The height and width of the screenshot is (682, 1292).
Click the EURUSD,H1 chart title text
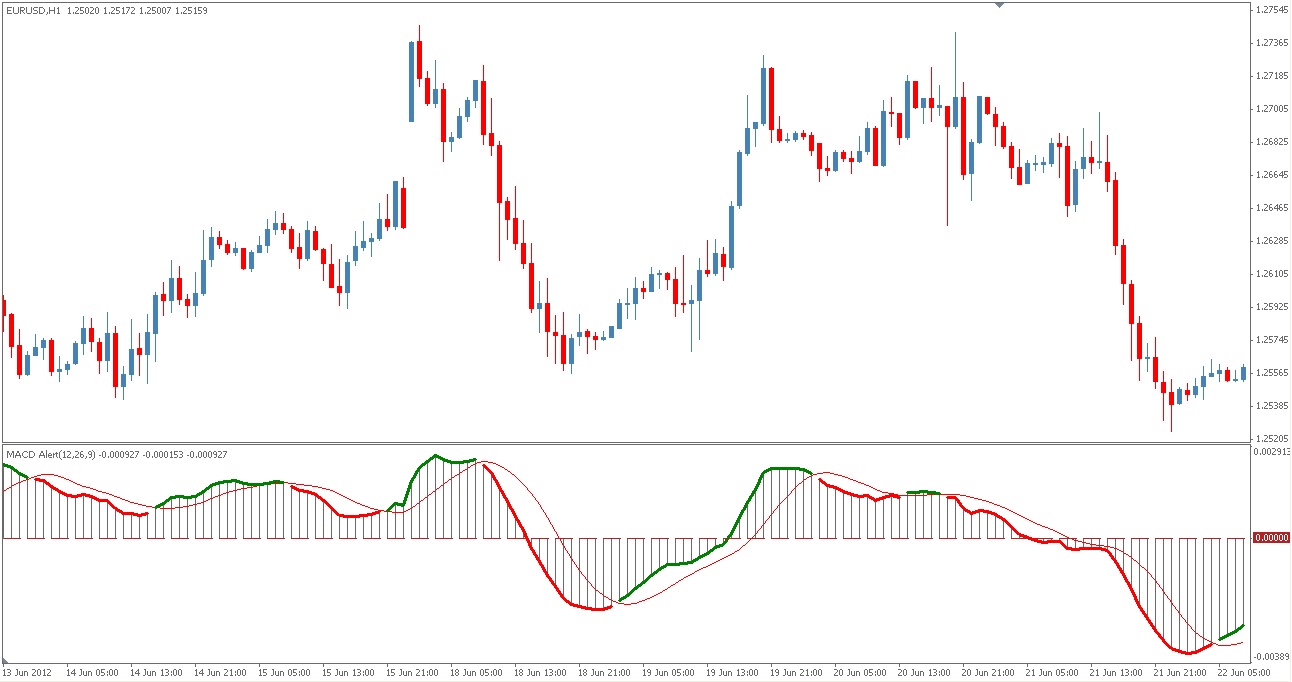coord(34,11)
